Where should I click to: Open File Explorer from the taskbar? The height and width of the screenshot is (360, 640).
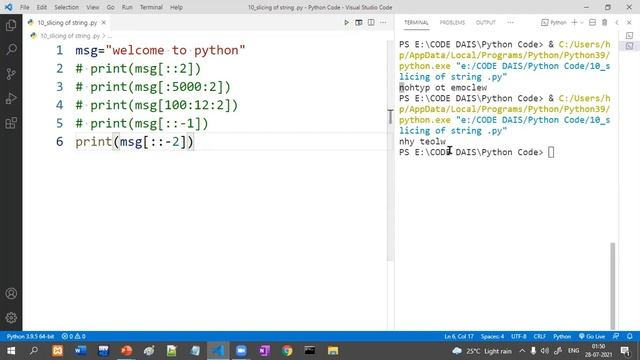point(333,351)
